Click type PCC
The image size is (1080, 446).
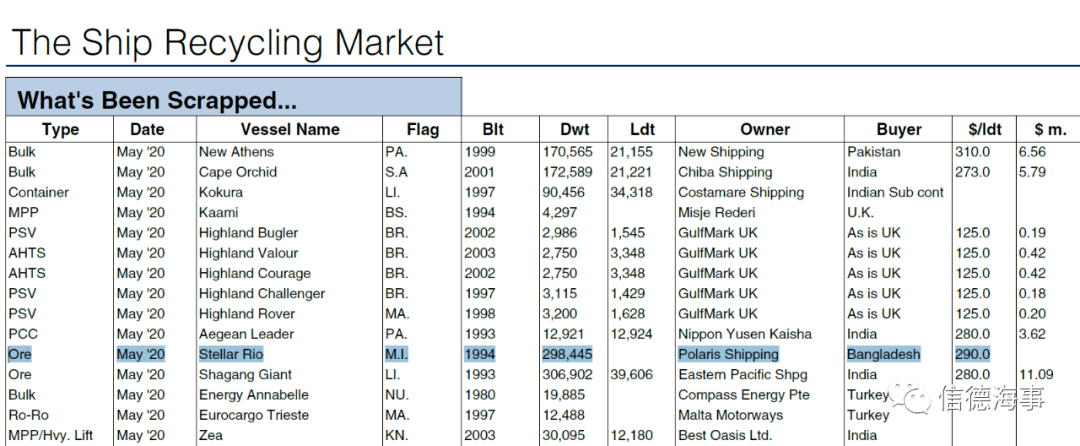click(23, 334)
